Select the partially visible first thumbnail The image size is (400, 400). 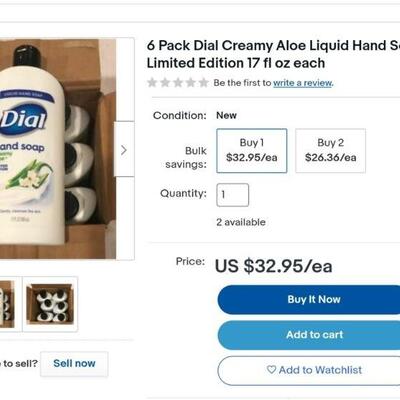(x=7, y=304)
